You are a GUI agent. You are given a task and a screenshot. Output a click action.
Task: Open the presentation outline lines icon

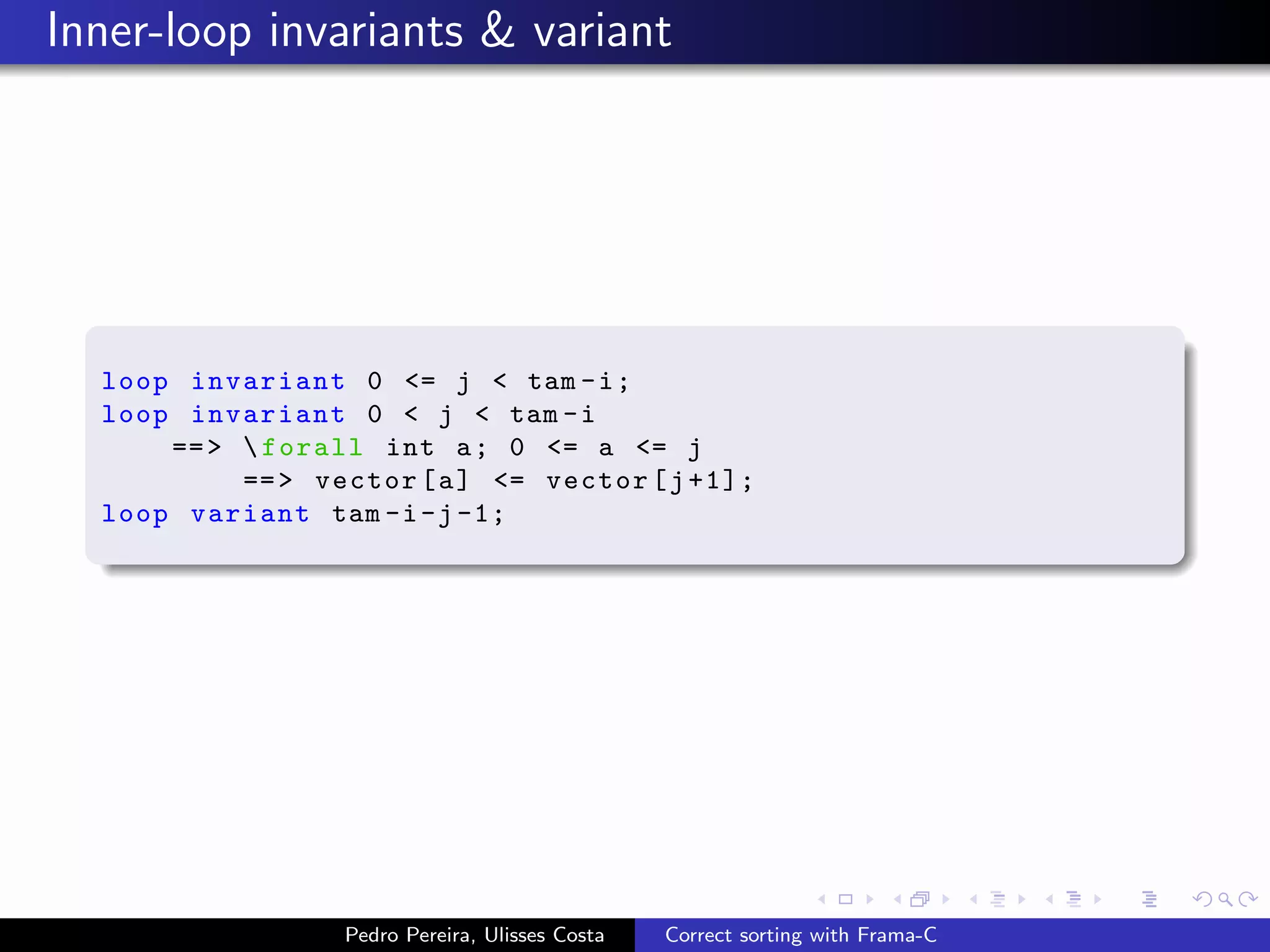click(1149, 899)
